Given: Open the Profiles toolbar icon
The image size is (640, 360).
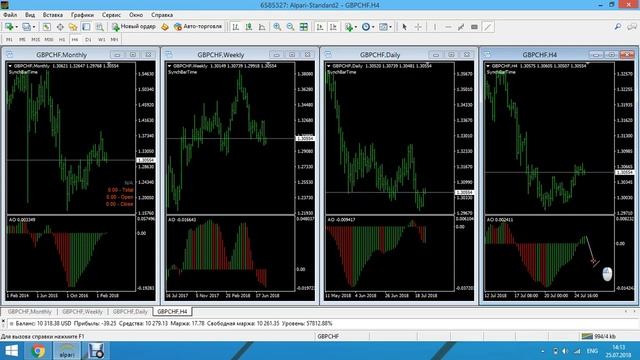Looking at the screenshot, I should pyautogui.click(x=26, y=27).
